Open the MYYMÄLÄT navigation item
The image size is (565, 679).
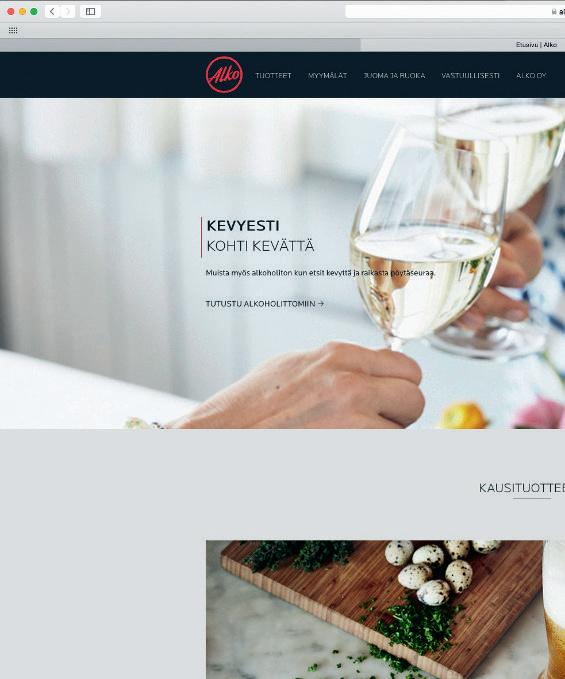point(327,75)
